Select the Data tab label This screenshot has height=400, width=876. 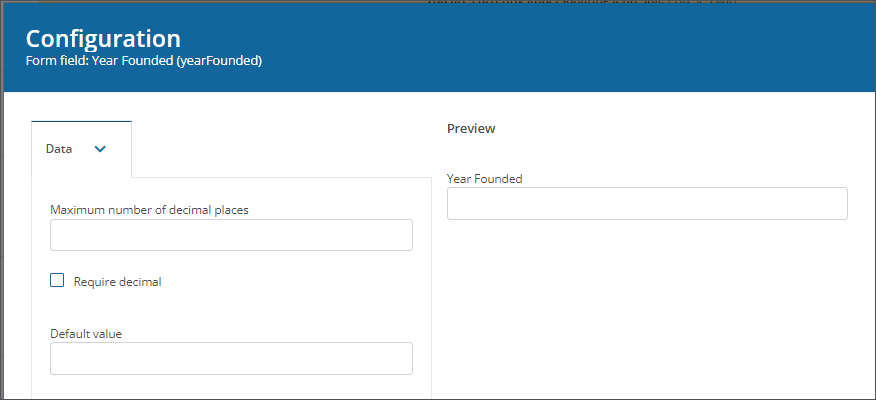pos(59,149)
